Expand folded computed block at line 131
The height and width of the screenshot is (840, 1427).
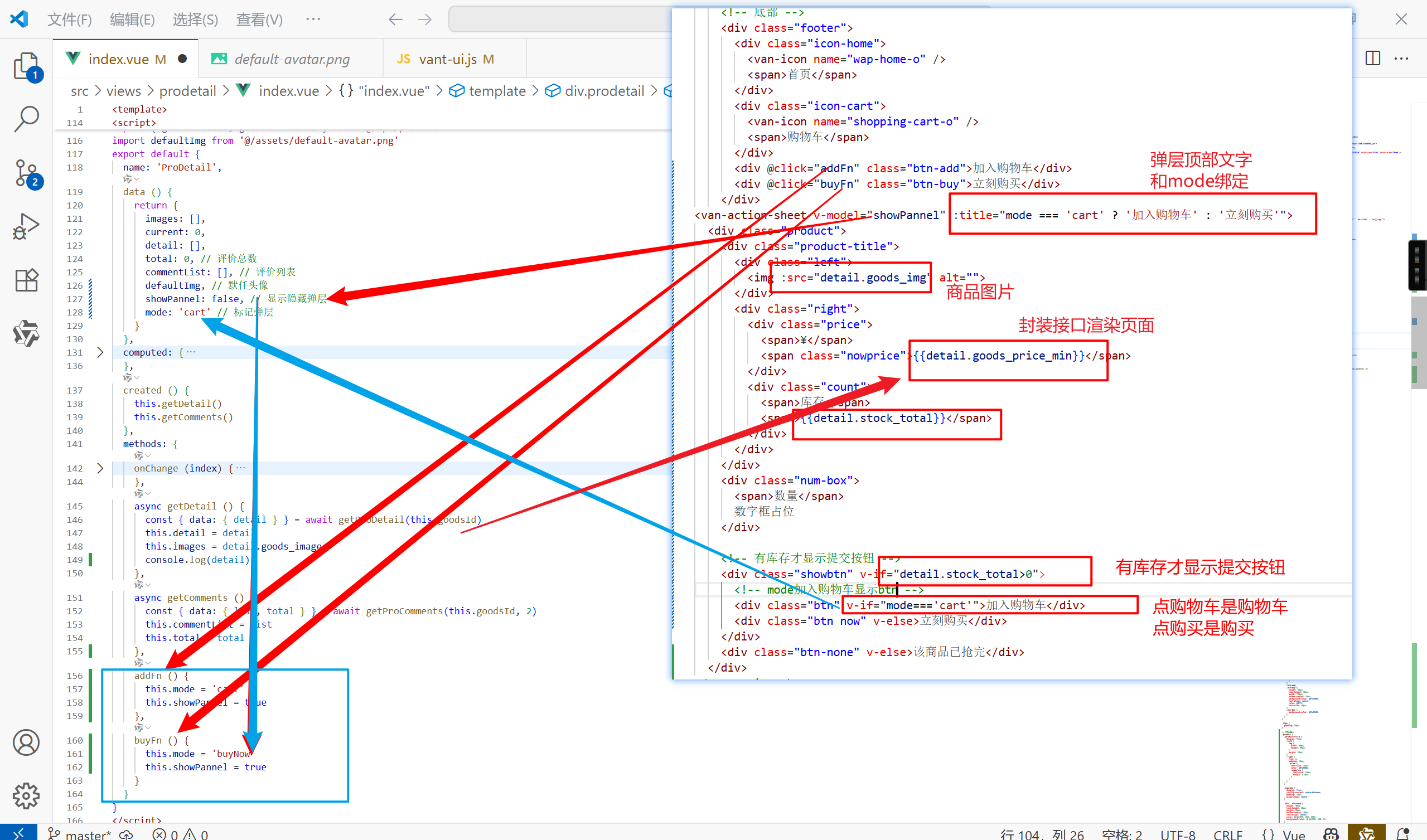(100, 352)
